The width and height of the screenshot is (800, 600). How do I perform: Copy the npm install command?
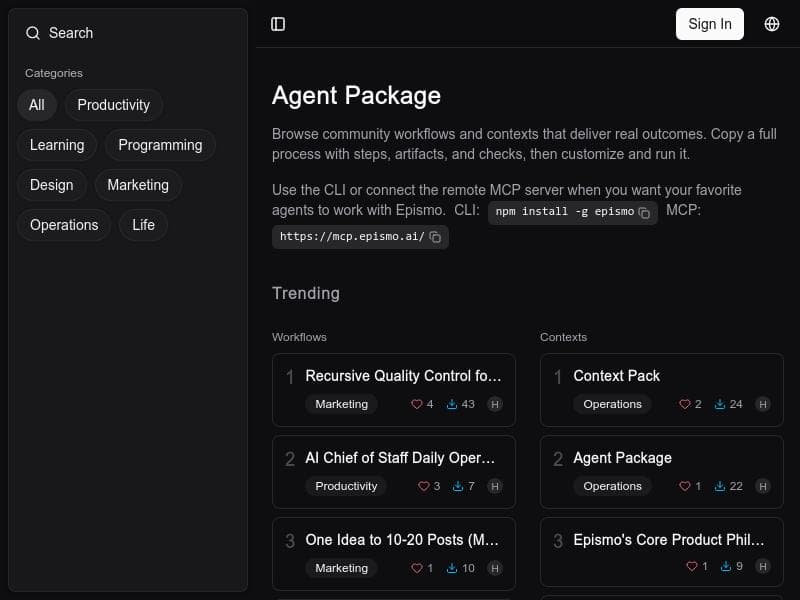pos(643,212)
